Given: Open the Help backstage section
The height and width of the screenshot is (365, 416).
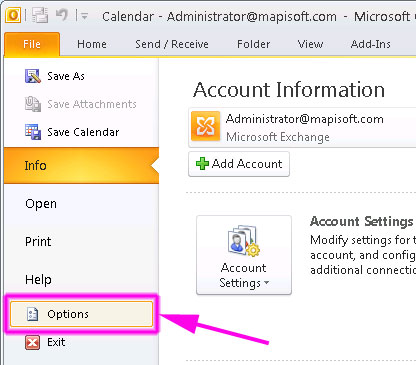Looking at the screenshot, I should [x=38, y=279].
